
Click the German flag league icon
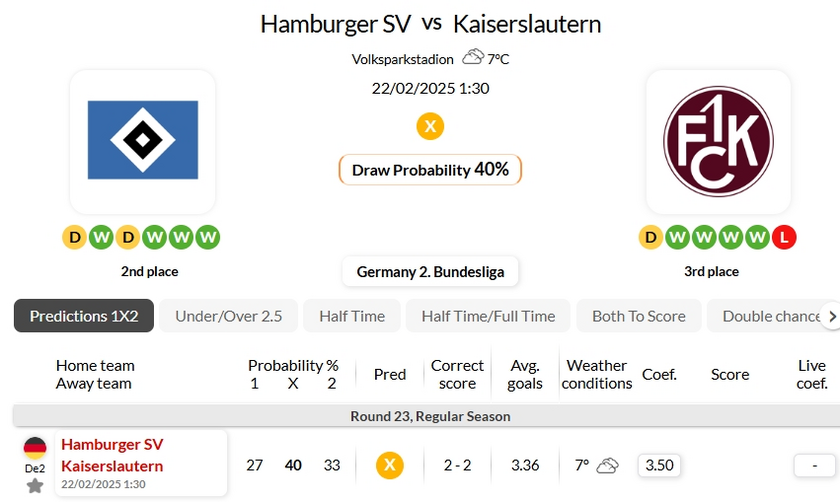[x=35, y=447]
